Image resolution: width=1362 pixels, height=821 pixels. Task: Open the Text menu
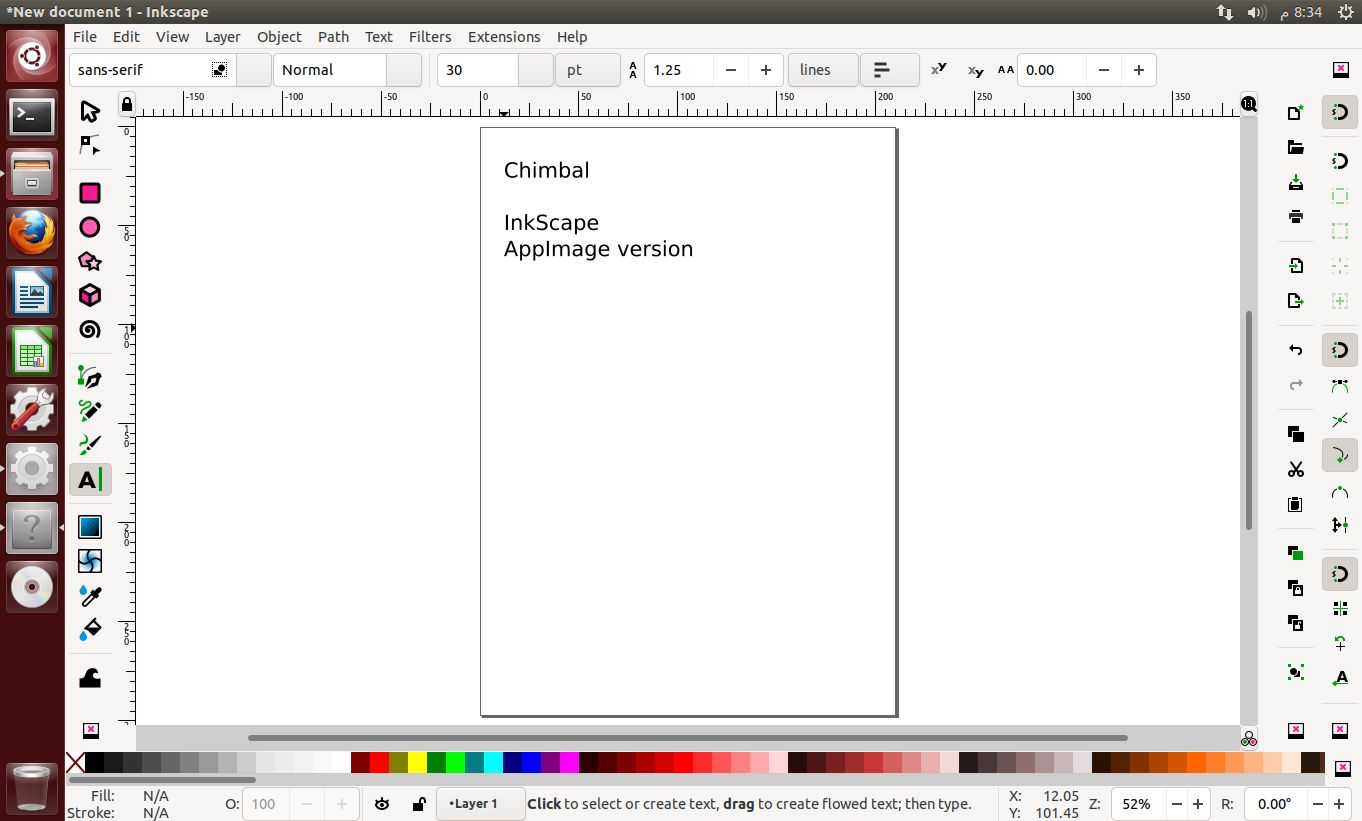[379, 36]
